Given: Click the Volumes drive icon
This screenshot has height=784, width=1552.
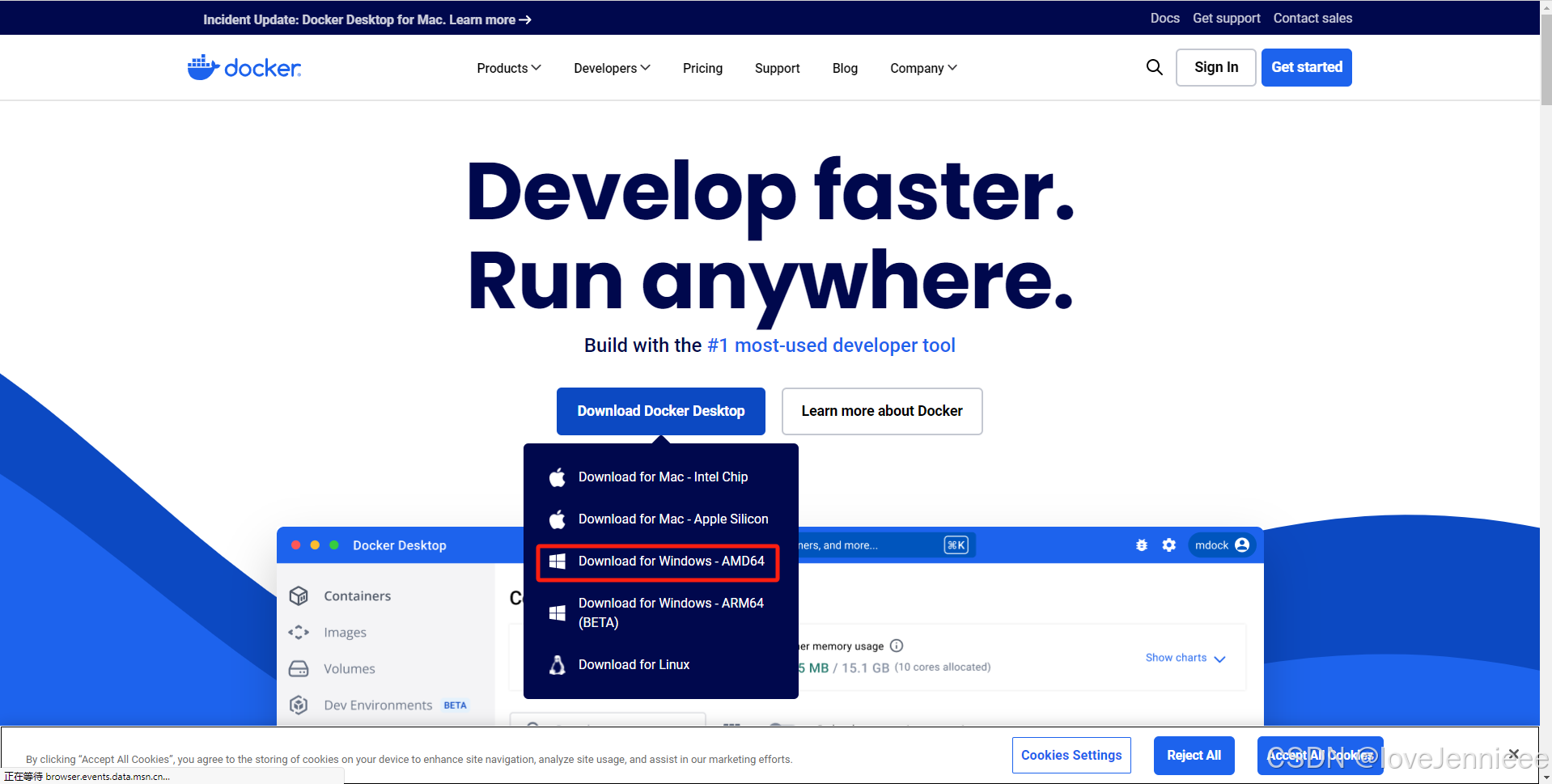Looking at the screenshot, I should [299, 669].
